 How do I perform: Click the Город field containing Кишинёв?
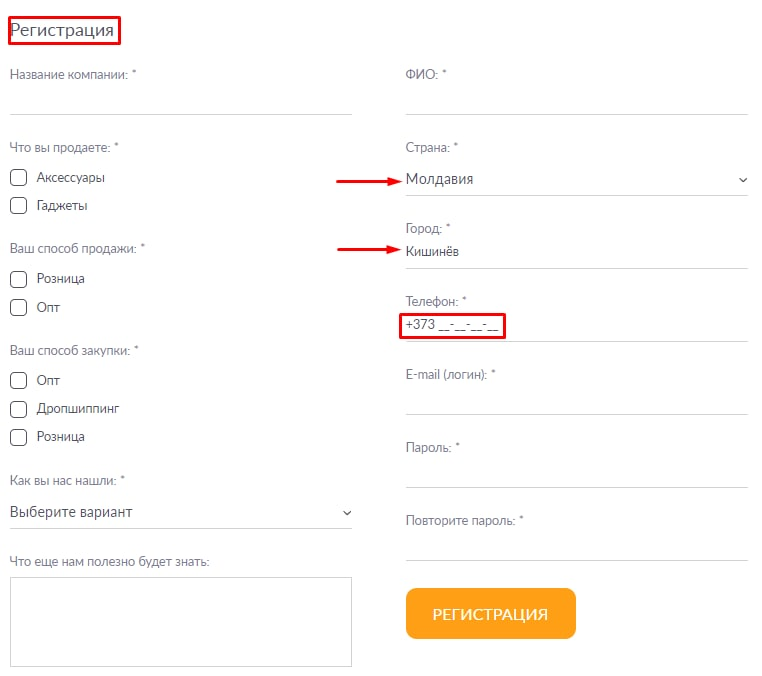tap(576, 252)
